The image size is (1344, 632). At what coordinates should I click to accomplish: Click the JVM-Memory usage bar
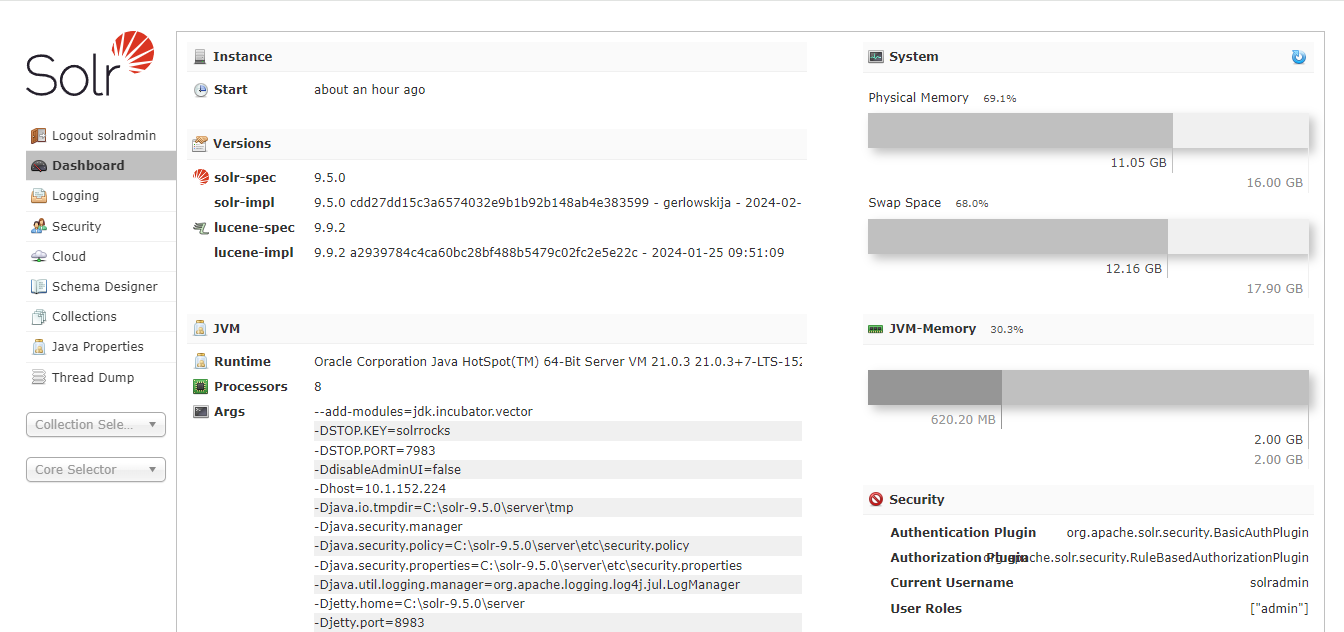[1088, 388]
